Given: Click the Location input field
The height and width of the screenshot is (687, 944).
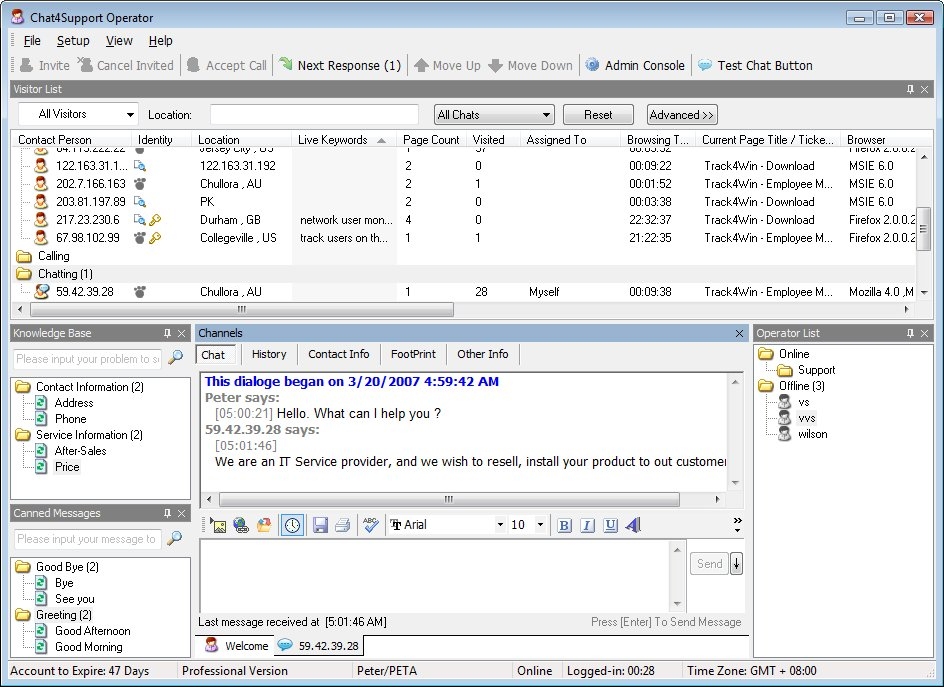Looking at the screenshot, I should click(314, 115).
